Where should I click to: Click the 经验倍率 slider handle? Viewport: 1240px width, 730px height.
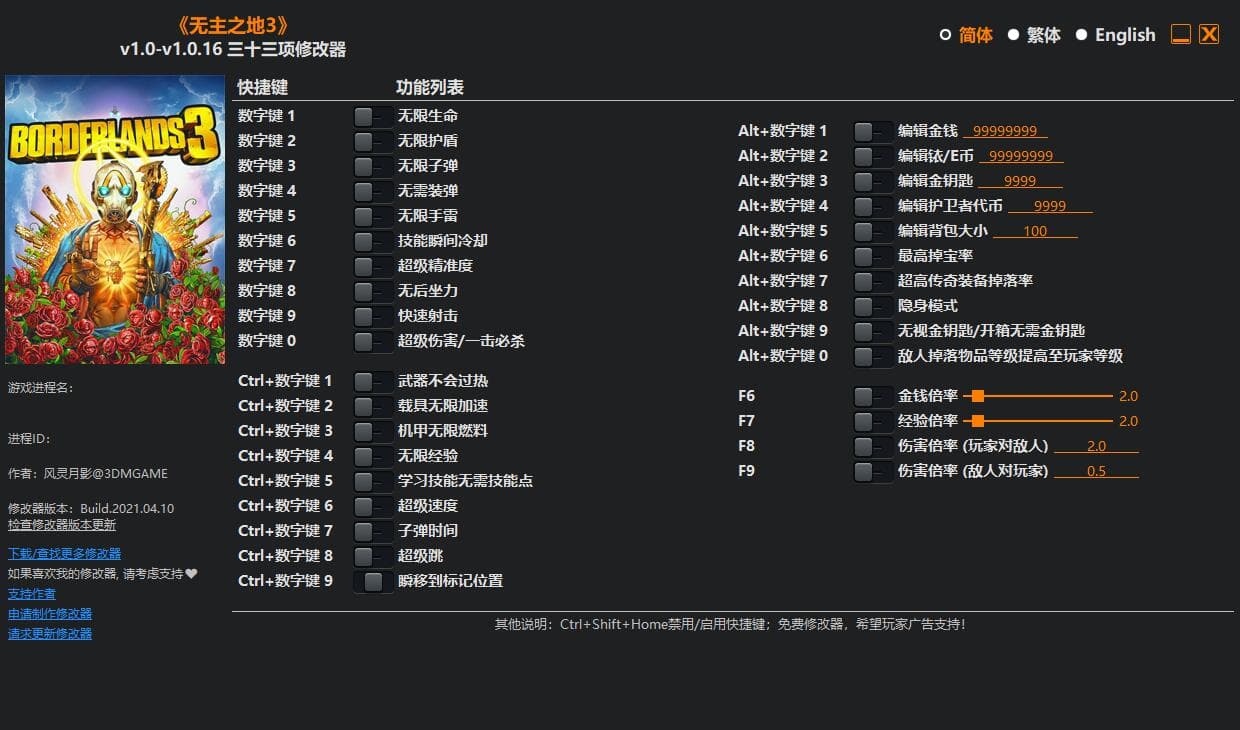coord(978,421)
